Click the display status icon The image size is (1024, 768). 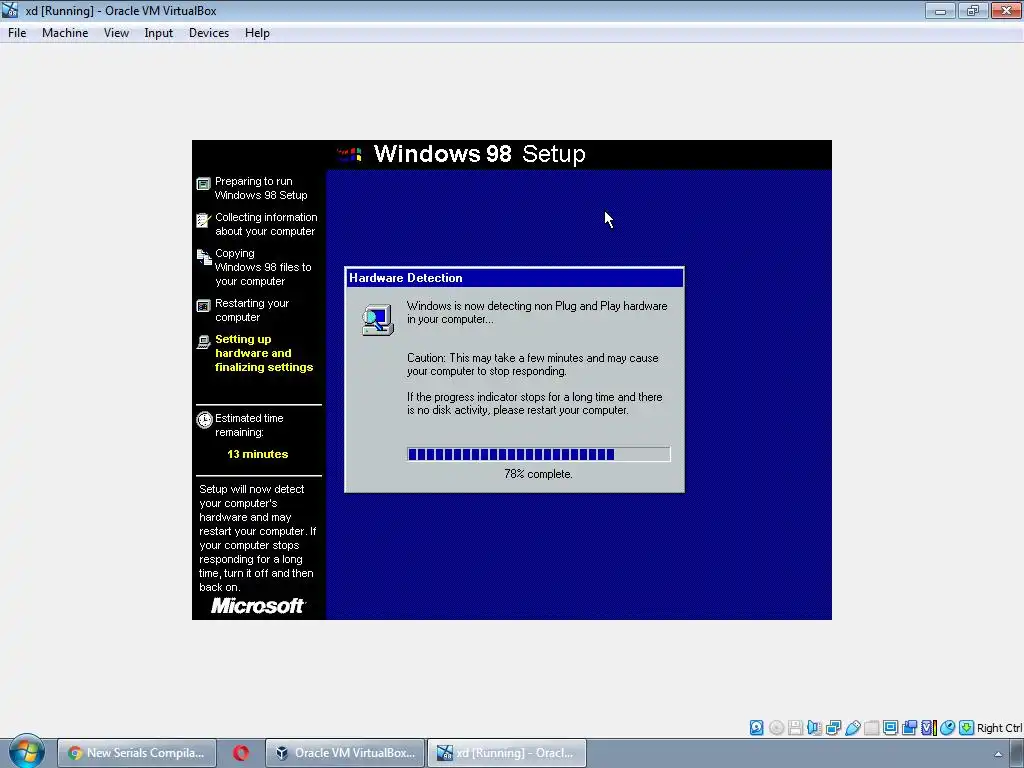(890, 728)
